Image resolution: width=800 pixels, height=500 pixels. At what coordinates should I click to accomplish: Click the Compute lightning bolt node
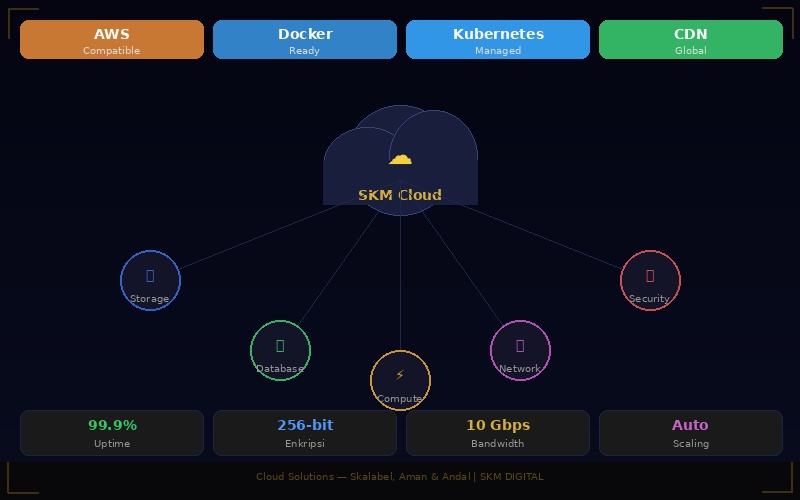click(401, 381)
